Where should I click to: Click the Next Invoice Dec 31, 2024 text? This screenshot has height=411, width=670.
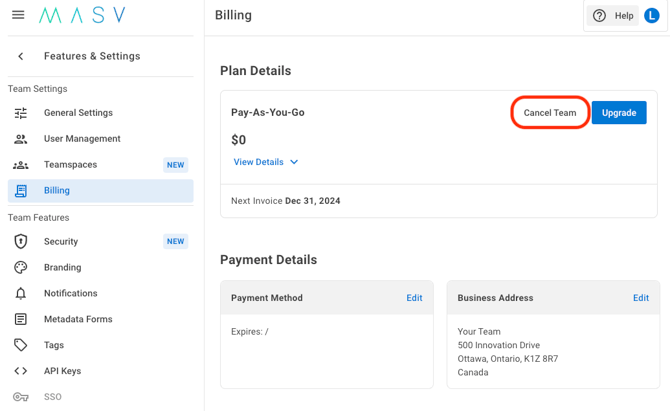(285, 201)
